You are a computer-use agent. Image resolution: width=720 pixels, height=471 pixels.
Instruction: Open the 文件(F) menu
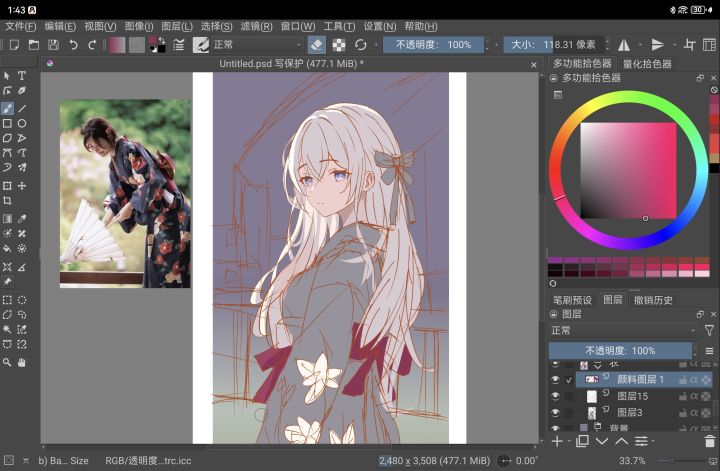click(x=21, y=26)
